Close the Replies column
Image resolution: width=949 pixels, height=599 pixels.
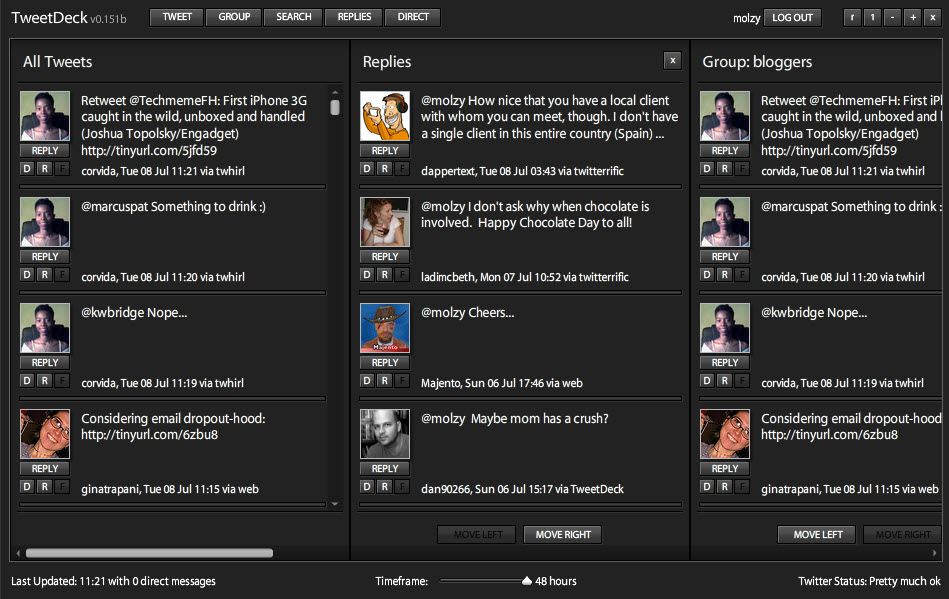(x=672, y=61)
